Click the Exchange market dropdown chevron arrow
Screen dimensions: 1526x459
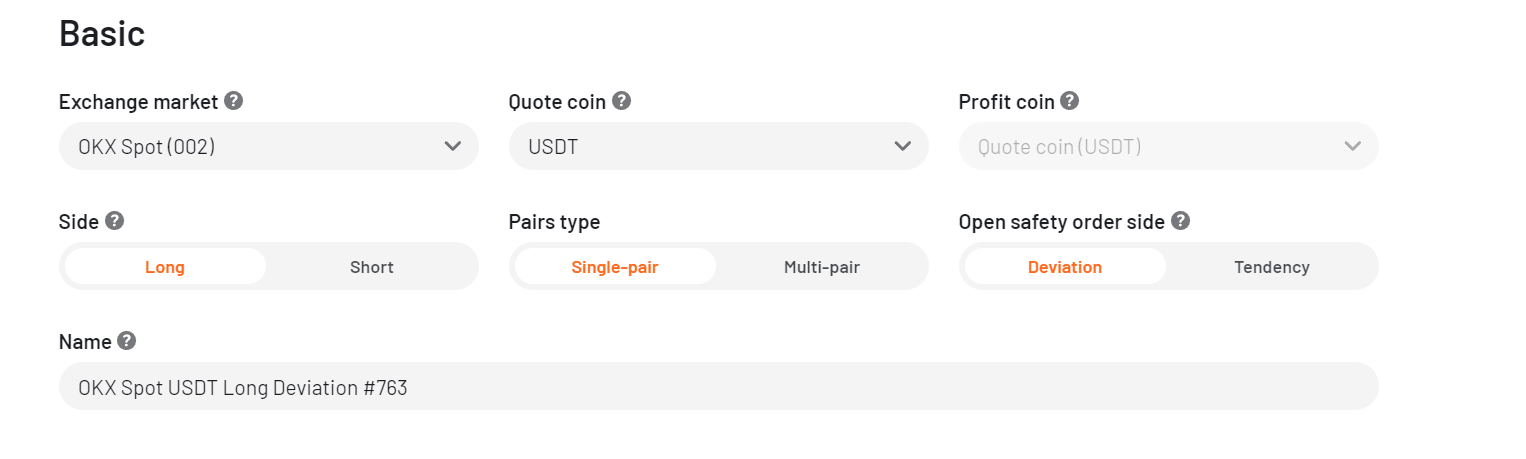point(452,146)
